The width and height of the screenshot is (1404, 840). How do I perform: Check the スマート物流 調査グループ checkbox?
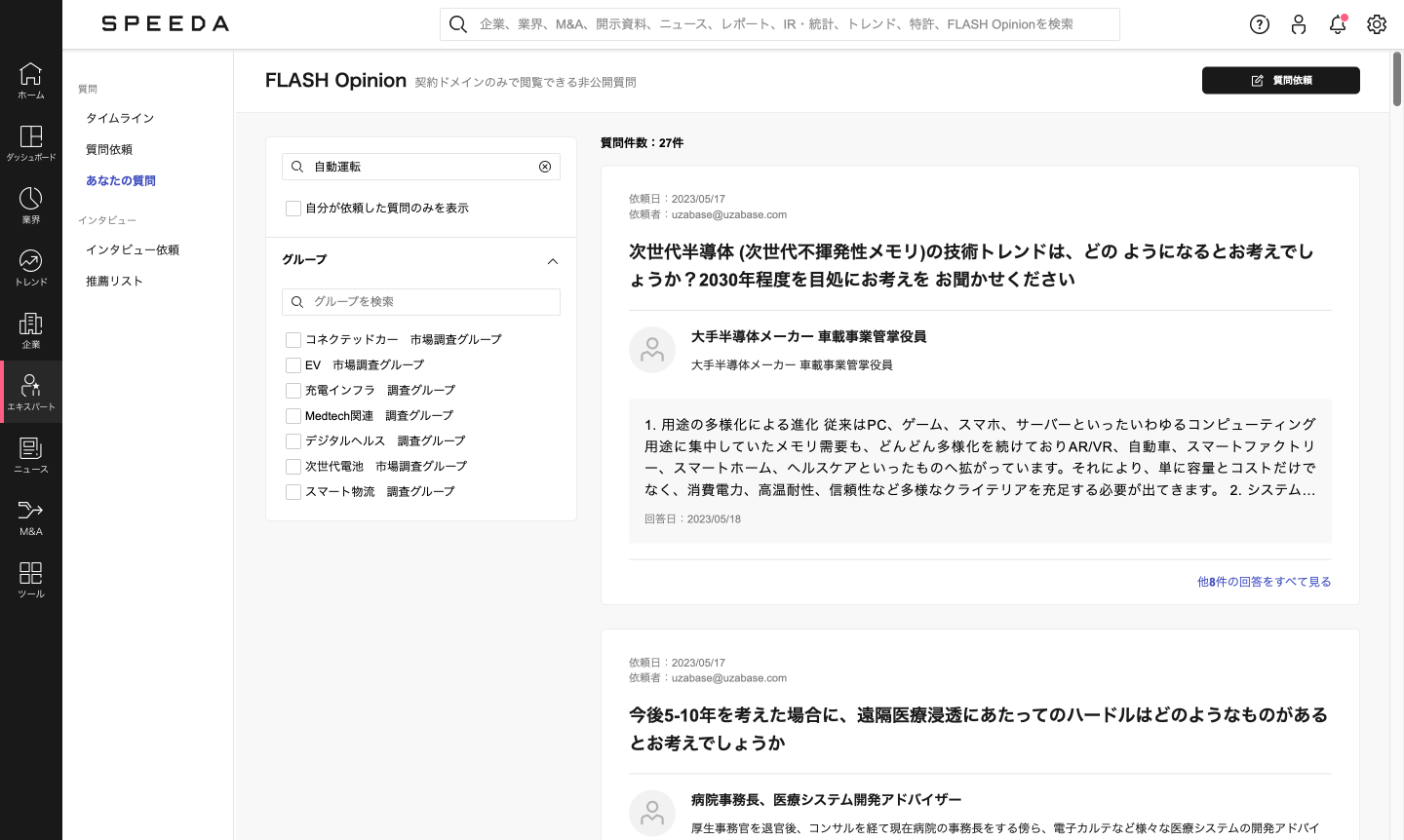coord(293,492)
